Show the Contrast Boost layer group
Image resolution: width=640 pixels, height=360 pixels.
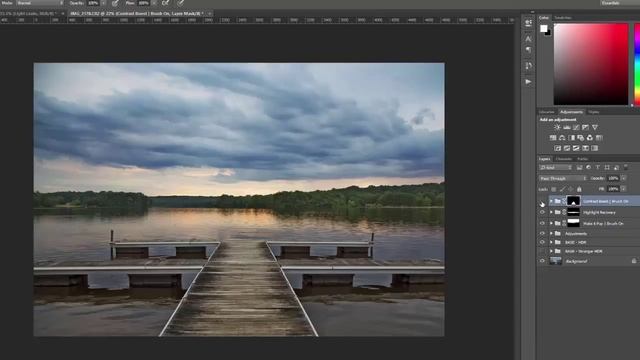[x=542, y=201]
